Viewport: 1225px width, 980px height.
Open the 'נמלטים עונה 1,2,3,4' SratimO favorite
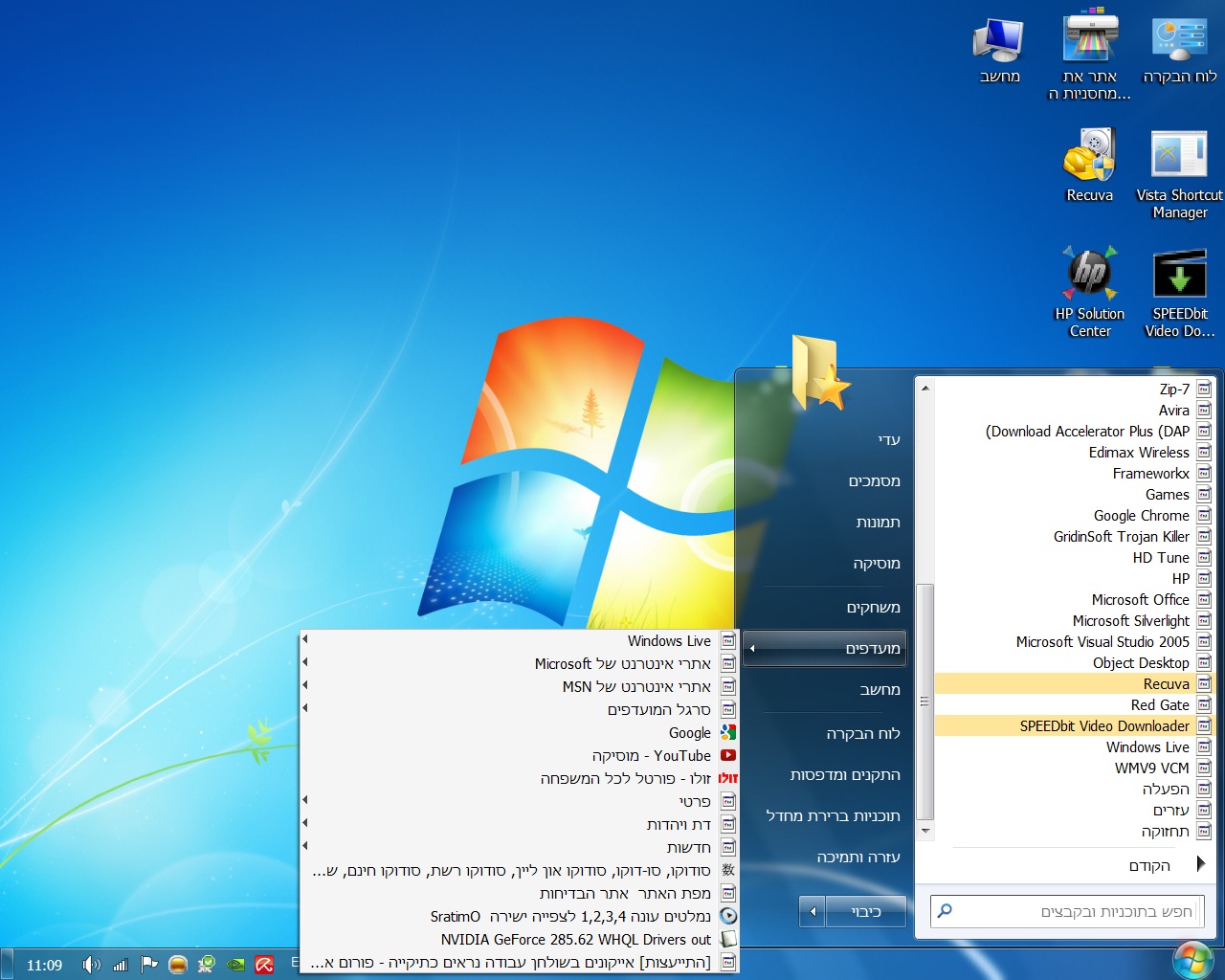click(x=519, y=917)
